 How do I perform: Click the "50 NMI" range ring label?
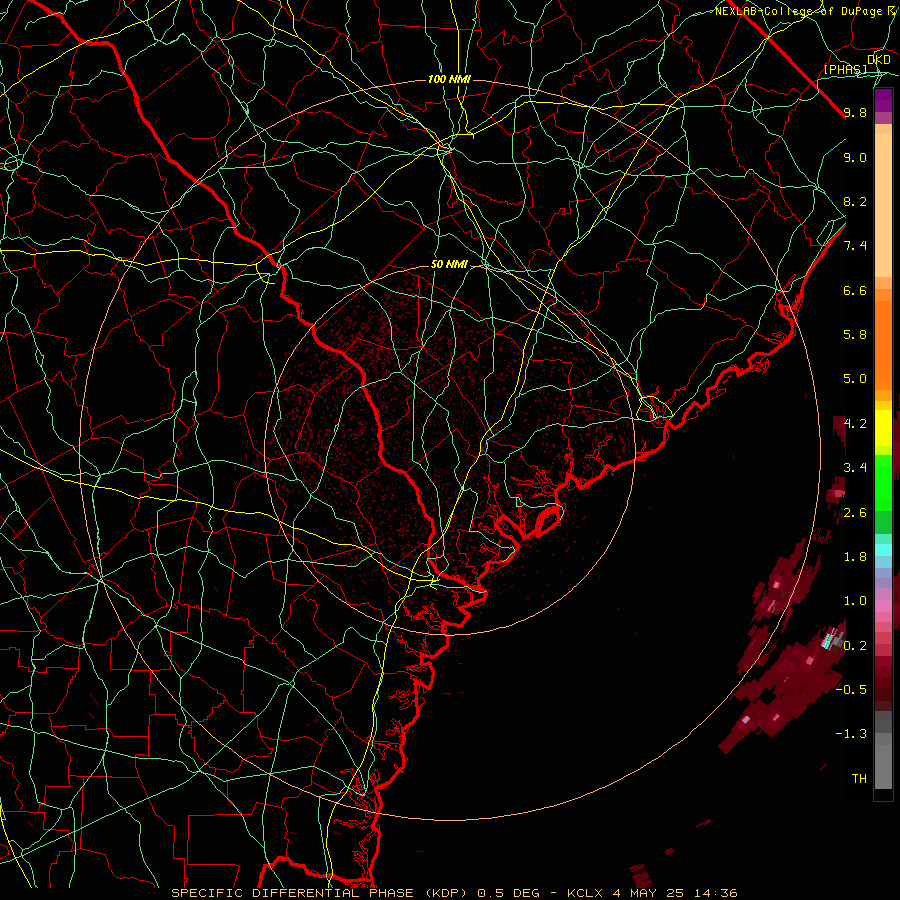tap(449, 265)
